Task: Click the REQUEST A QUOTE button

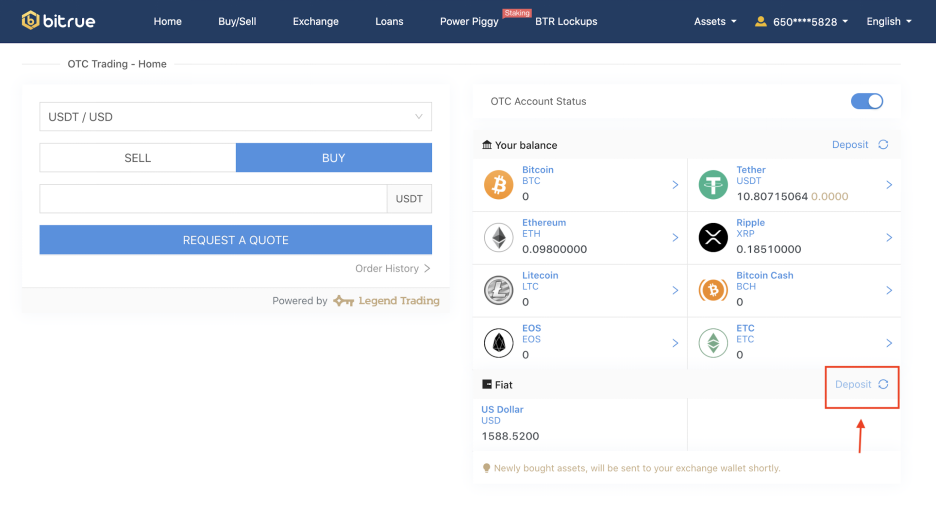Action: (236, 240)
